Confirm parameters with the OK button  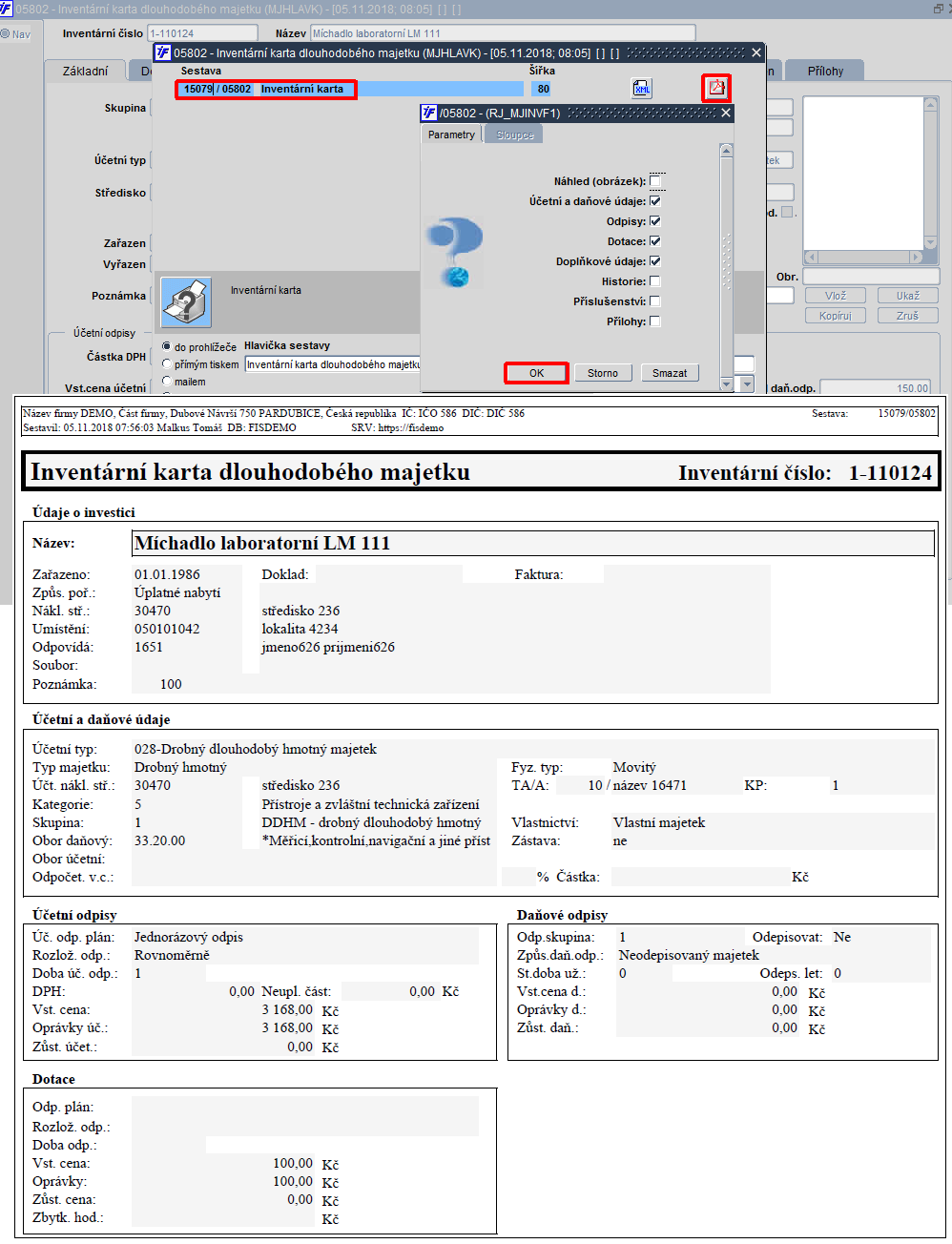[x=536, y=373]
